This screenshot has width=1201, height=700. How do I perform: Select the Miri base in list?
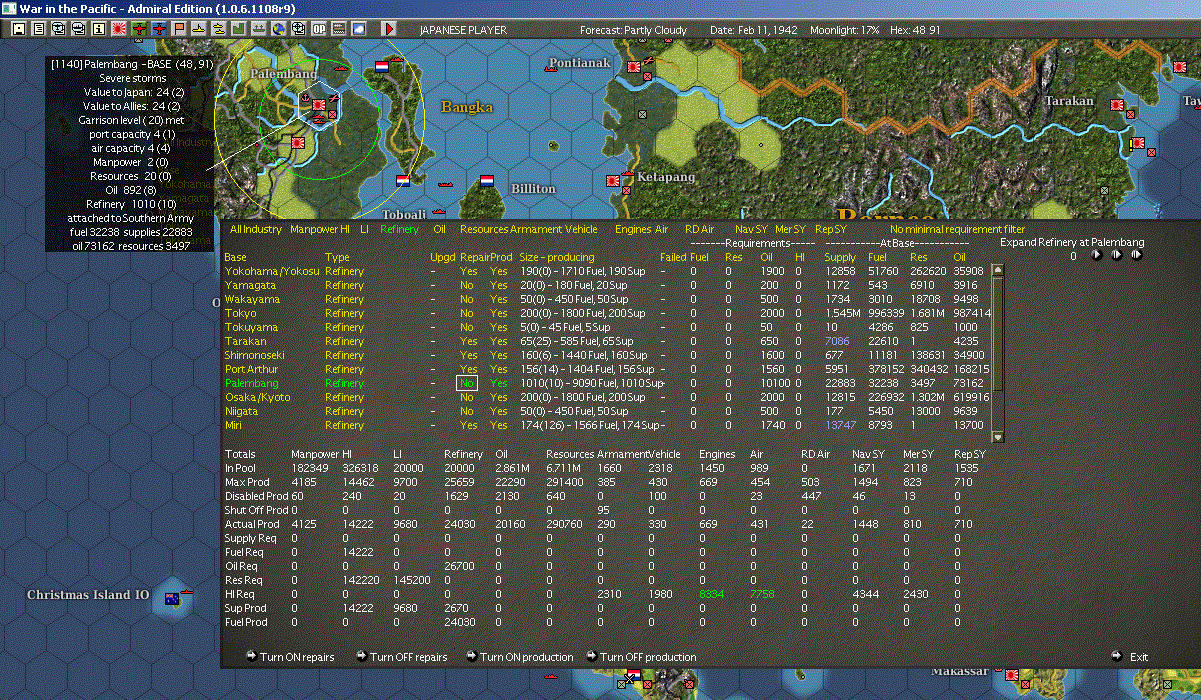(233, 425)
